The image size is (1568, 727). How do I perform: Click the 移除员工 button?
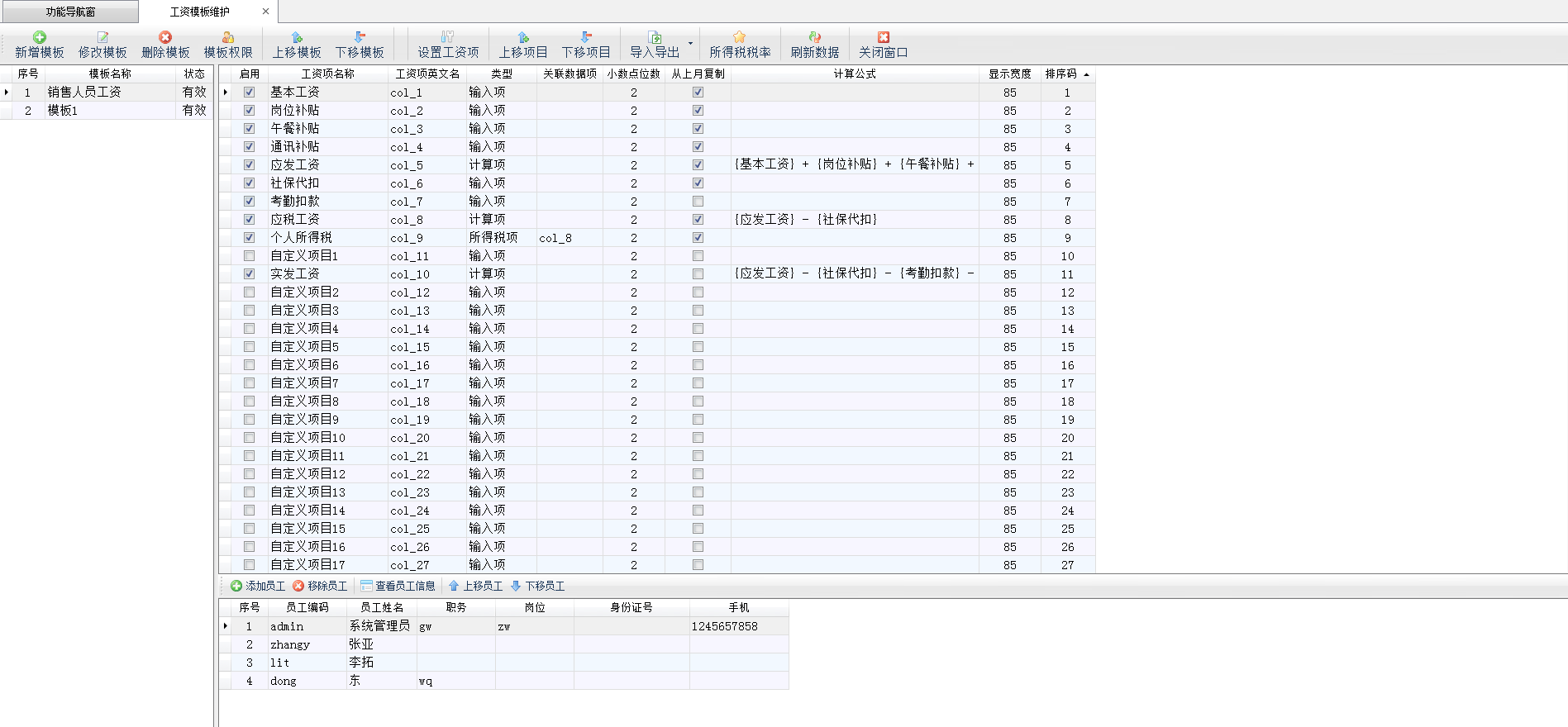click(320, 586)
